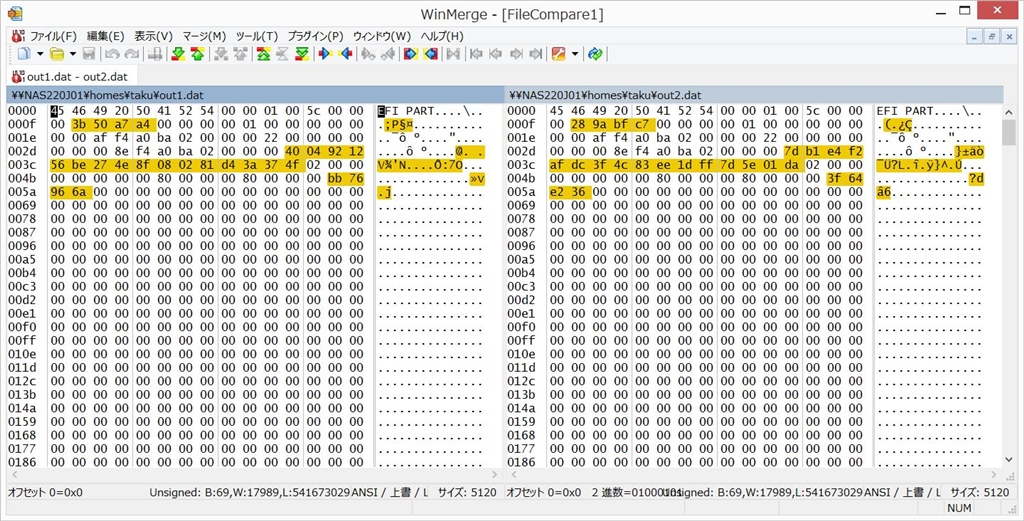
Task: Click the out1.dat left pane path header
Action: point(255,95)
